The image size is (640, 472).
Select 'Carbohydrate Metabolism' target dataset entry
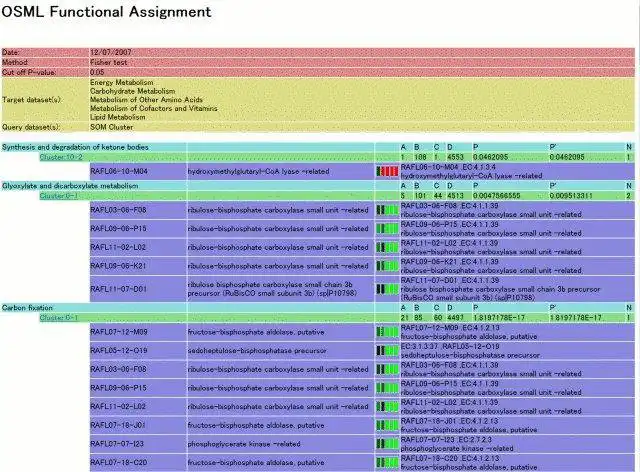click(x=133, y=91)
